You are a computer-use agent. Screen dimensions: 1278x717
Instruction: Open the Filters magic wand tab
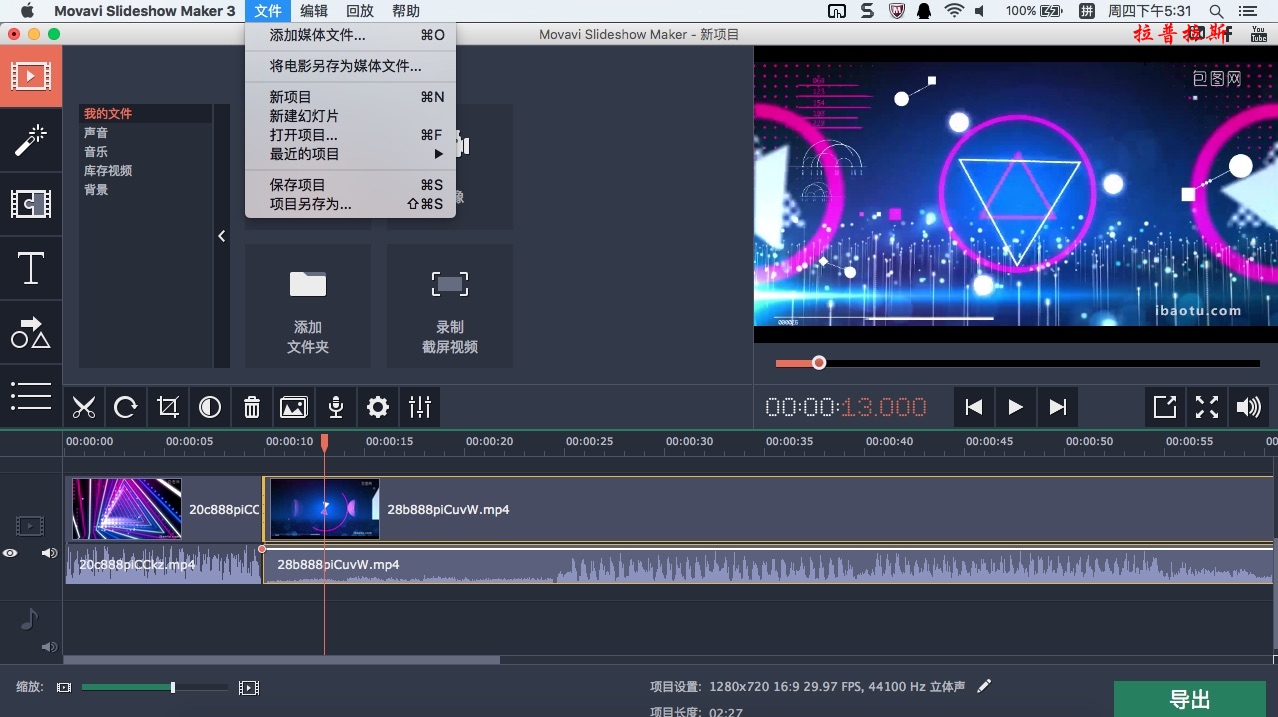tap(31, 140)
